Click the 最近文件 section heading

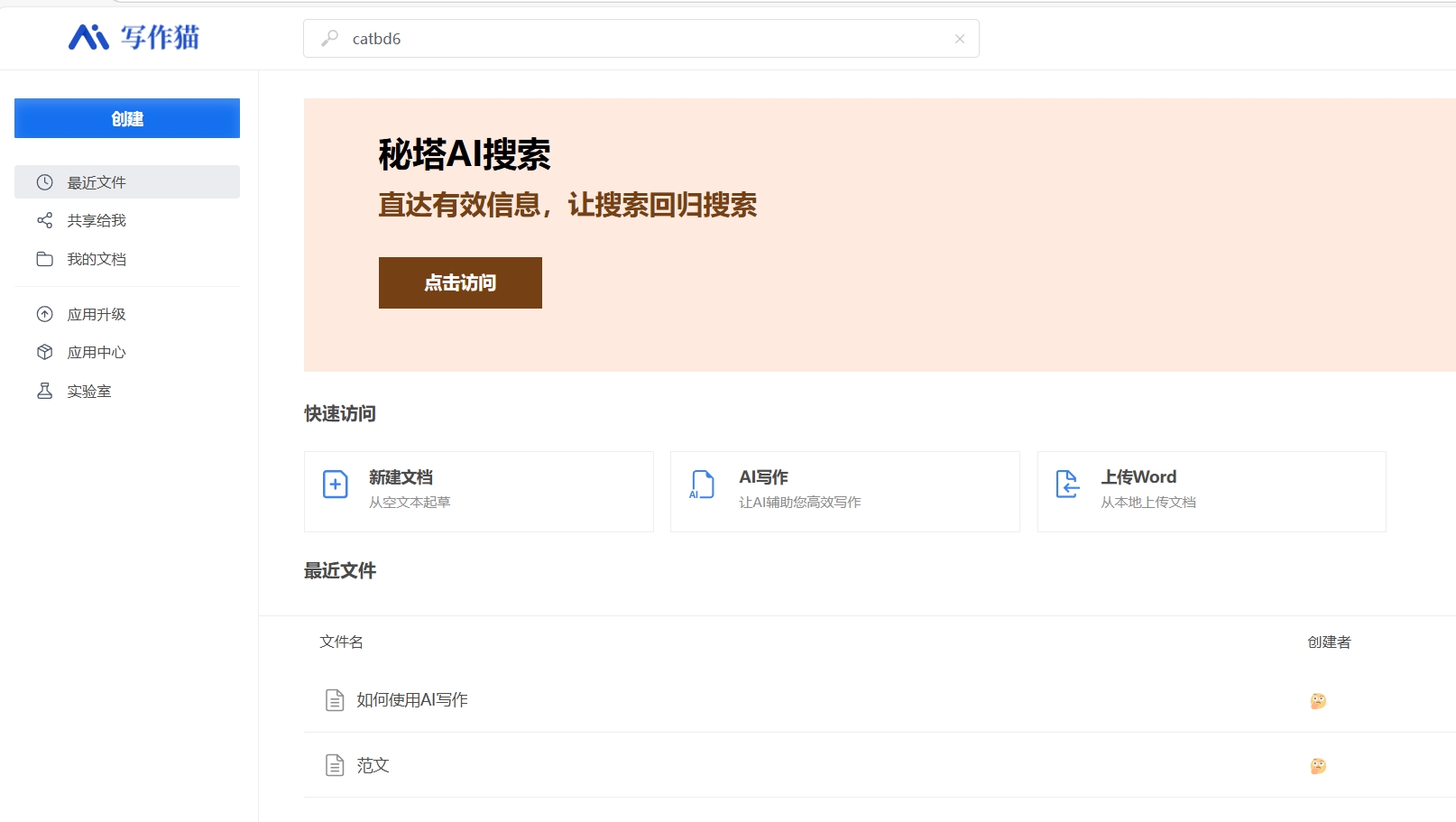click(x=340, y=570)
